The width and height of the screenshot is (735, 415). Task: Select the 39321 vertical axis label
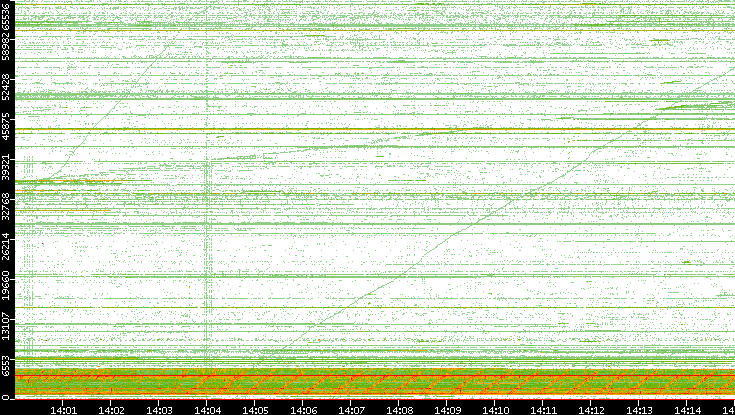click(5, 166)
